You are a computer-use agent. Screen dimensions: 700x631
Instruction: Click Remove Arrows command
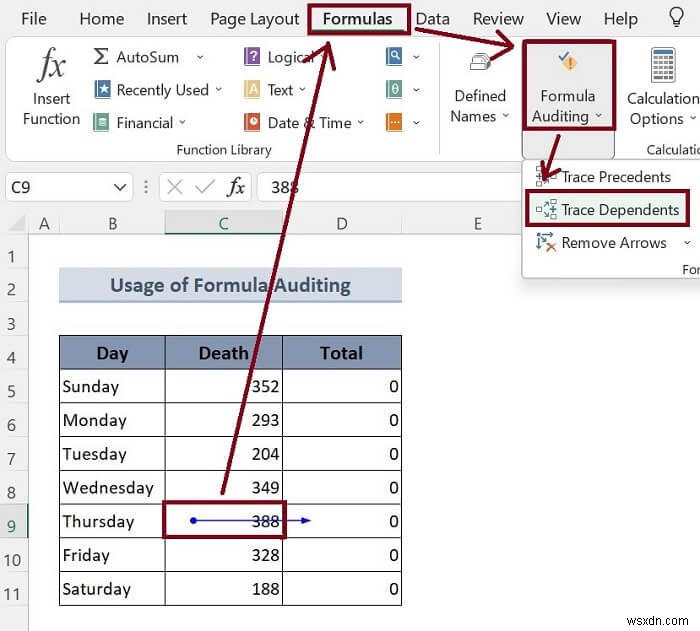click(601, 243)
